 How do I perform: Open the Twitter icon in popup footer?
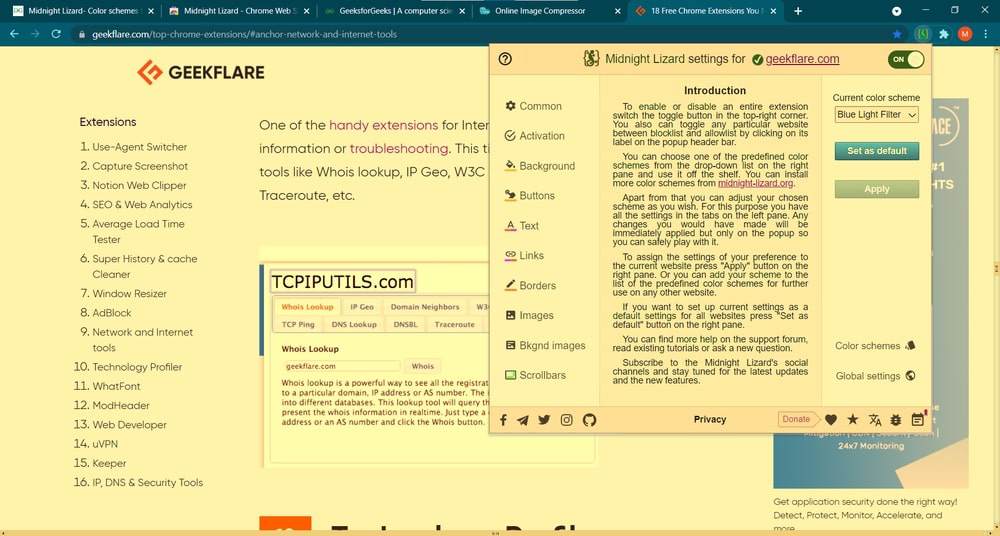click(544, 420)
